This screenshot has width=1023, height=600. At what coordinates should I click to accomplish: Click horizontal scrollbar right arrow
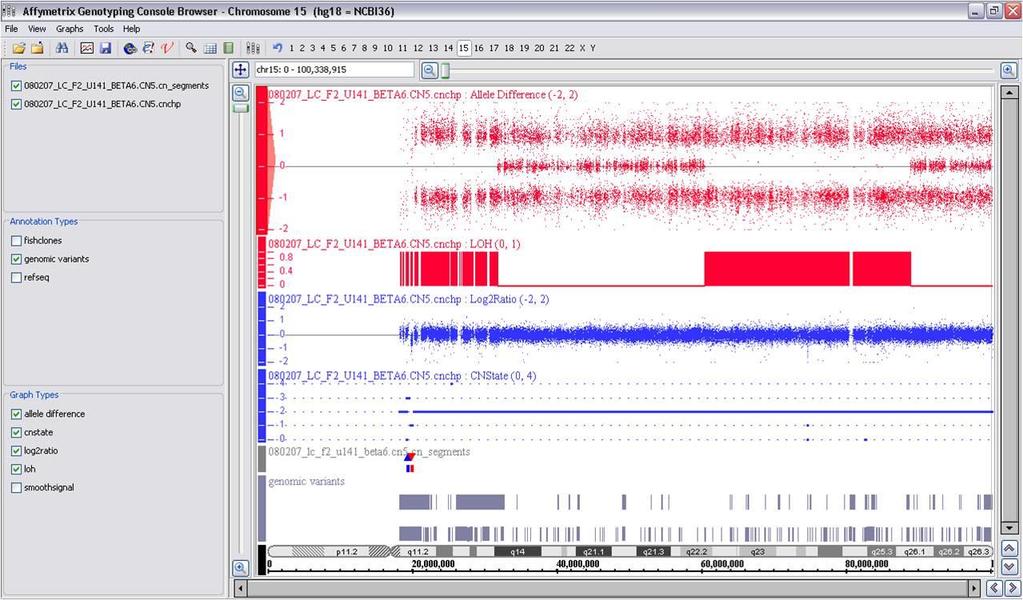975,588
